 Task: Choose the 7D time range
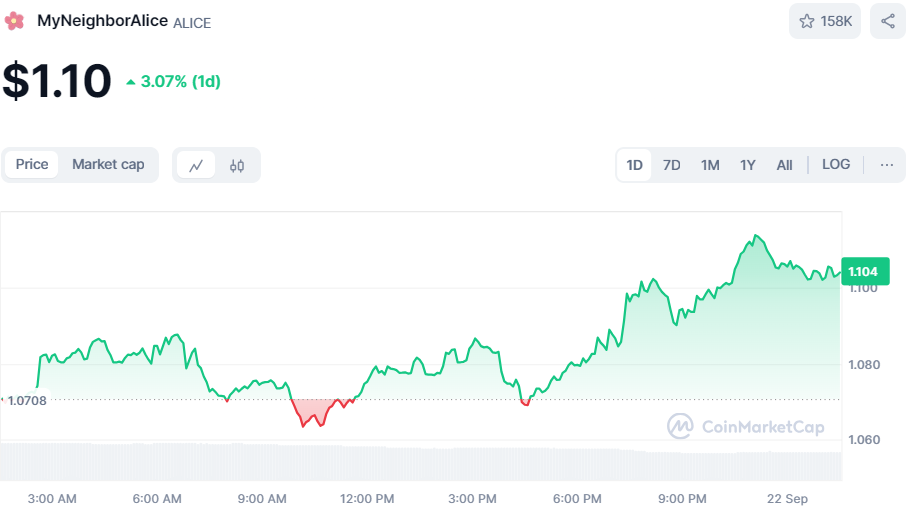click(x=672, y=165)
